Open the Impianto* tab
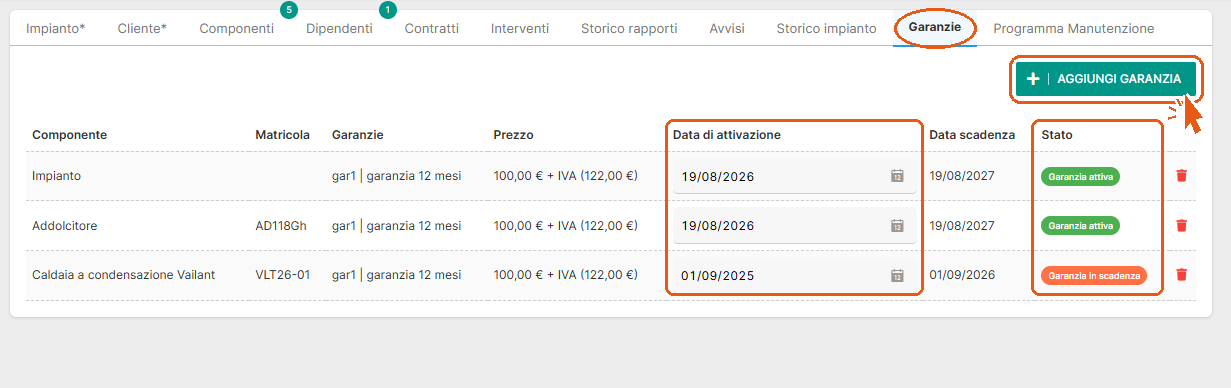 click(55, 28)
